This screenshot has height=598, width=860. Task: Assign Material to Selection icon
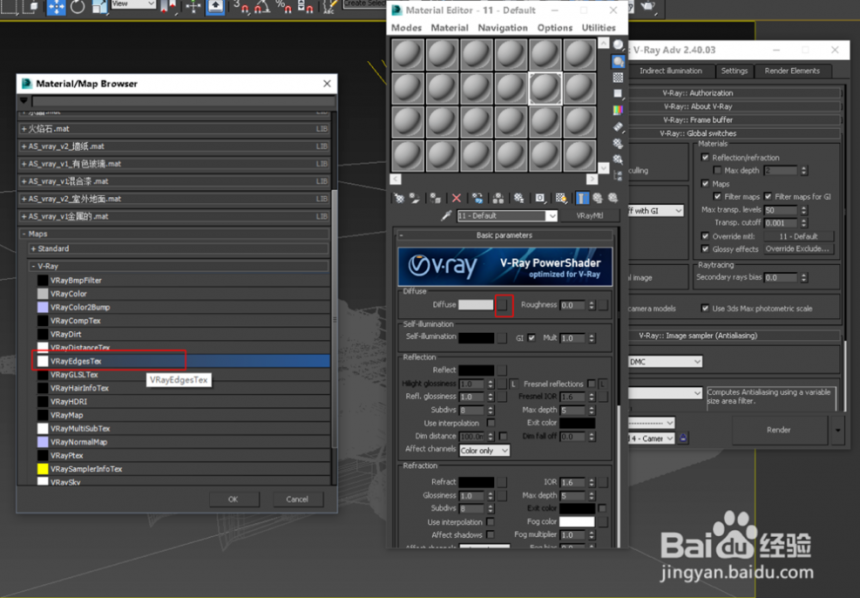(x=435, y=198)
